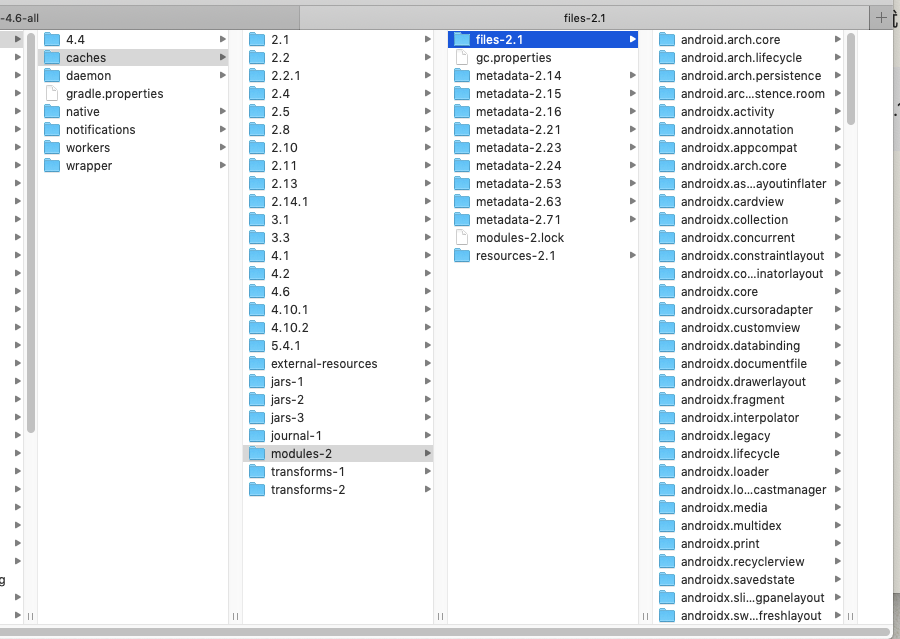Click the androidx.fragment folder icon
This screenshot has height=639, width=900.
point(667,400)
